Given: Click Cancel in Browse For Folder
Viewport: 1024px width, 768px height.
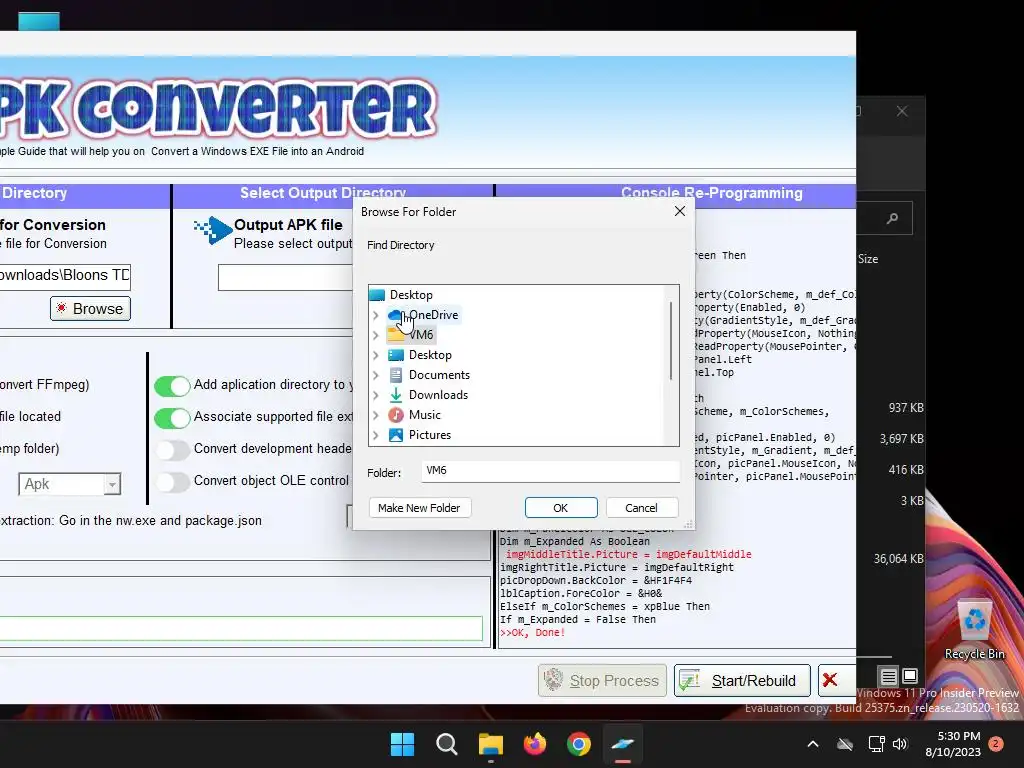Looking at the screenshot, I should [x=641, y=507].
